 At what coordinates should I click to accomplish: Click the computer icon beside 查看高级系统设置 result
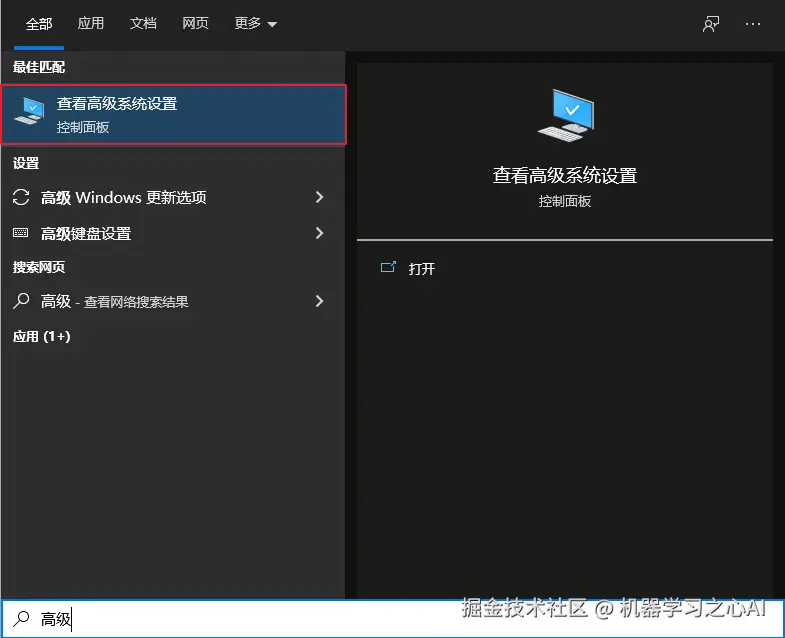pyautogui.click(x=30, y=111)
